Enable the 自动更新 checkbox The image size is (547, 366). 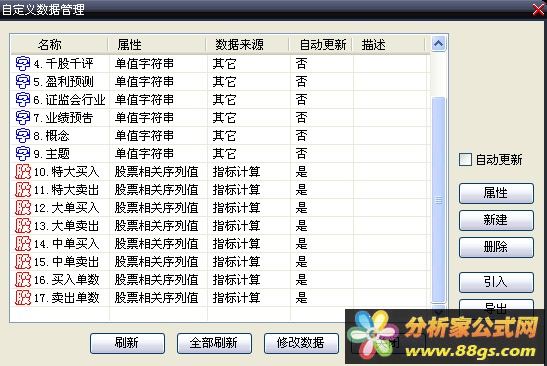click(x=465, y=160)
